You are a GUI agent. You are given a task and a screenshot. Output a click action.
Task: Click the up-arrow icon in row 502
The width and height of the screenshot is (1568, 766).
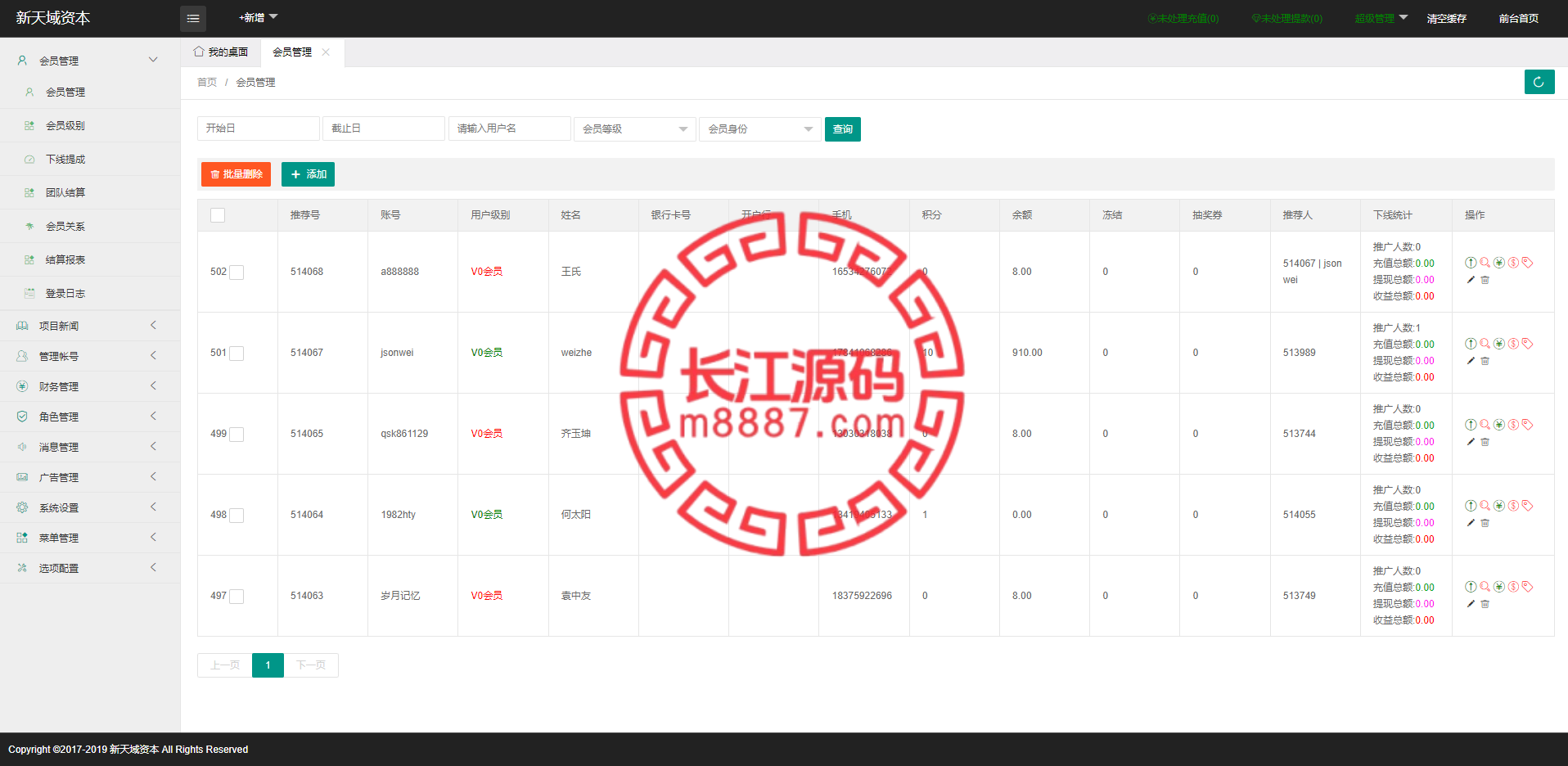click(1471, 263)
